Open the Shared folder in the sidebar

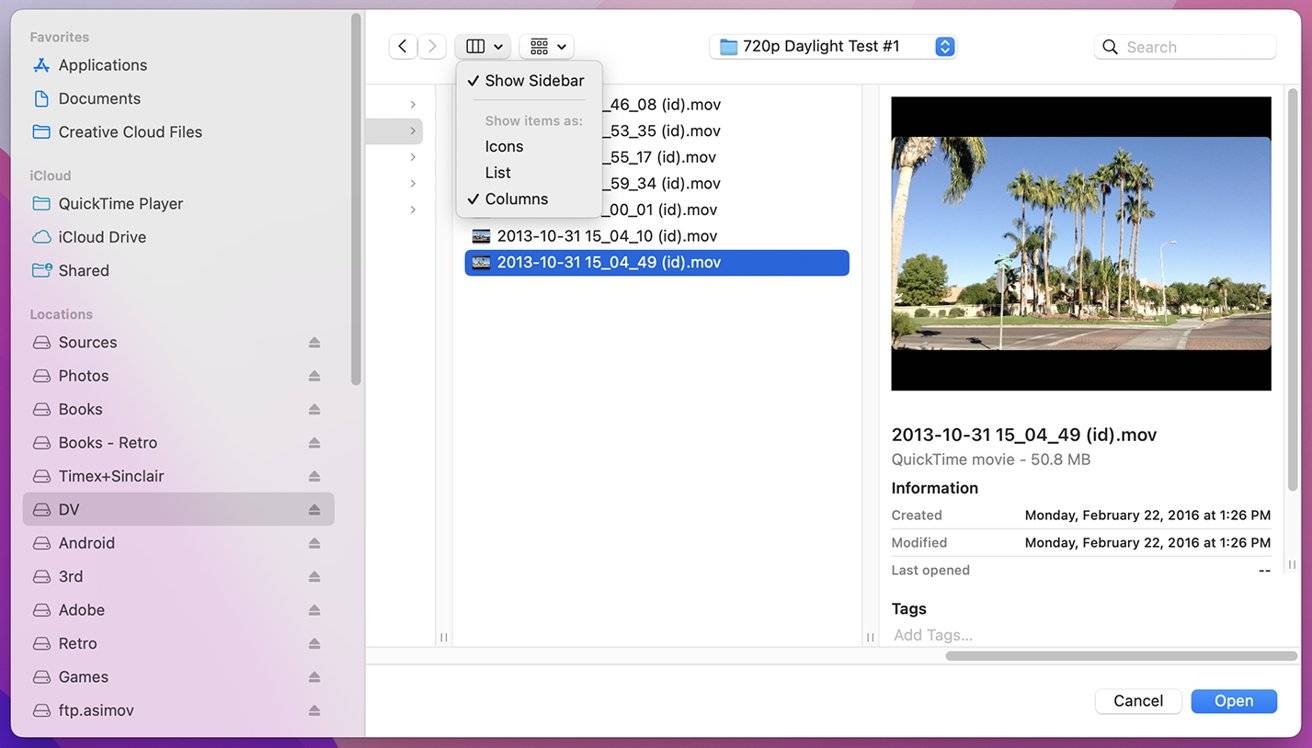[x=179, y=270]
